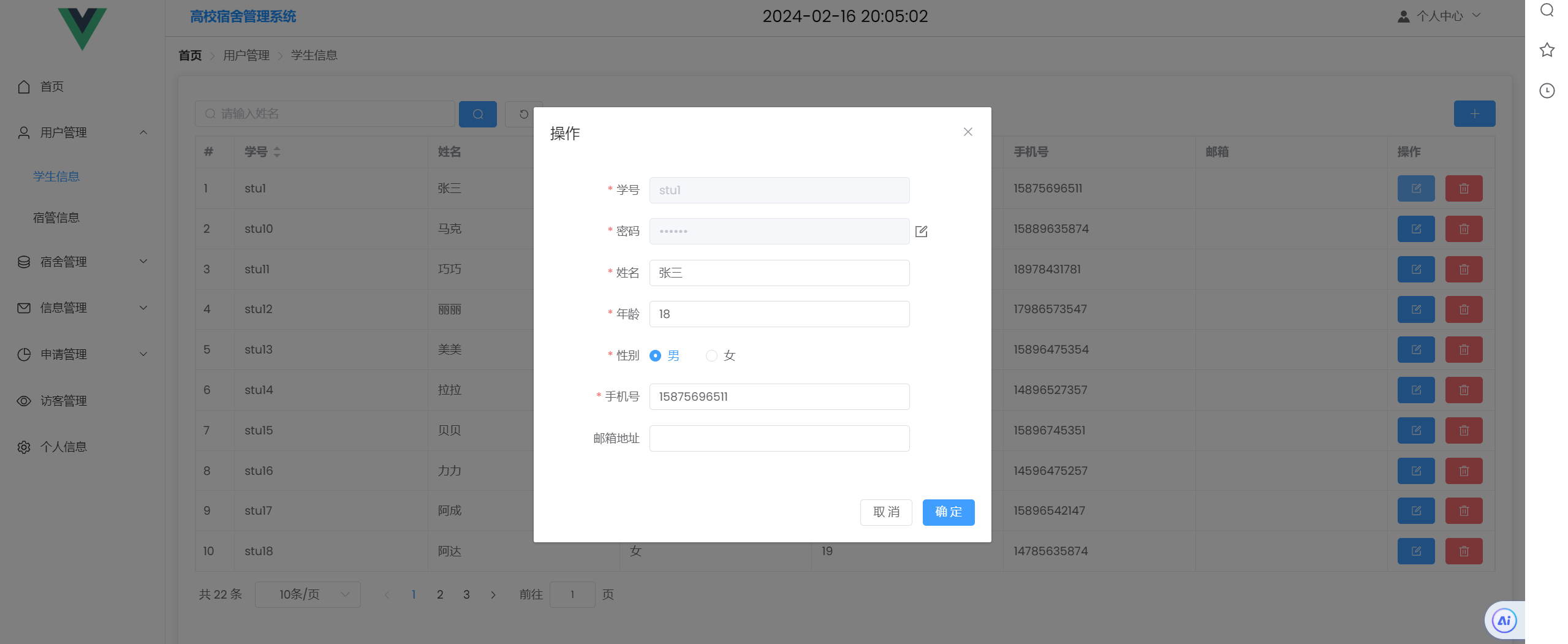
Task: Expand the 申请管理 sidebar menu
Action: pos(82,354)
